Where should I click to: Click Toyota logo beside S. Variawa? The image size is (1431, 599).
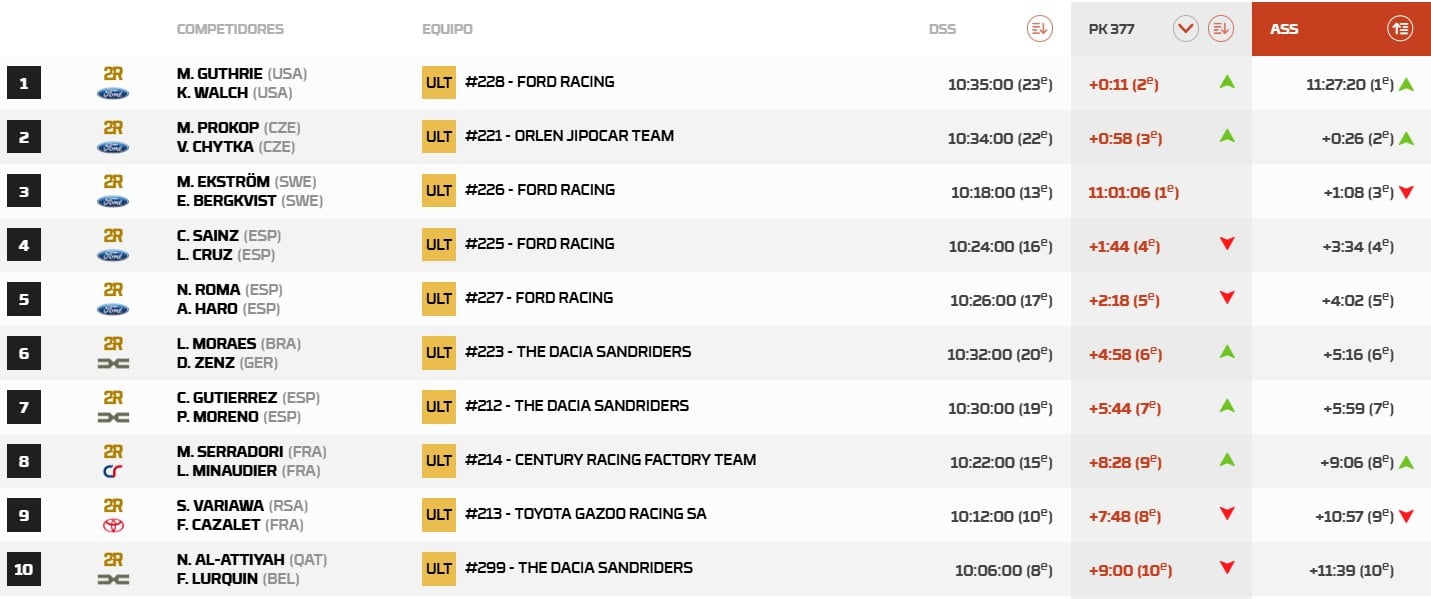pyautogui.click(x=113, y=525)
